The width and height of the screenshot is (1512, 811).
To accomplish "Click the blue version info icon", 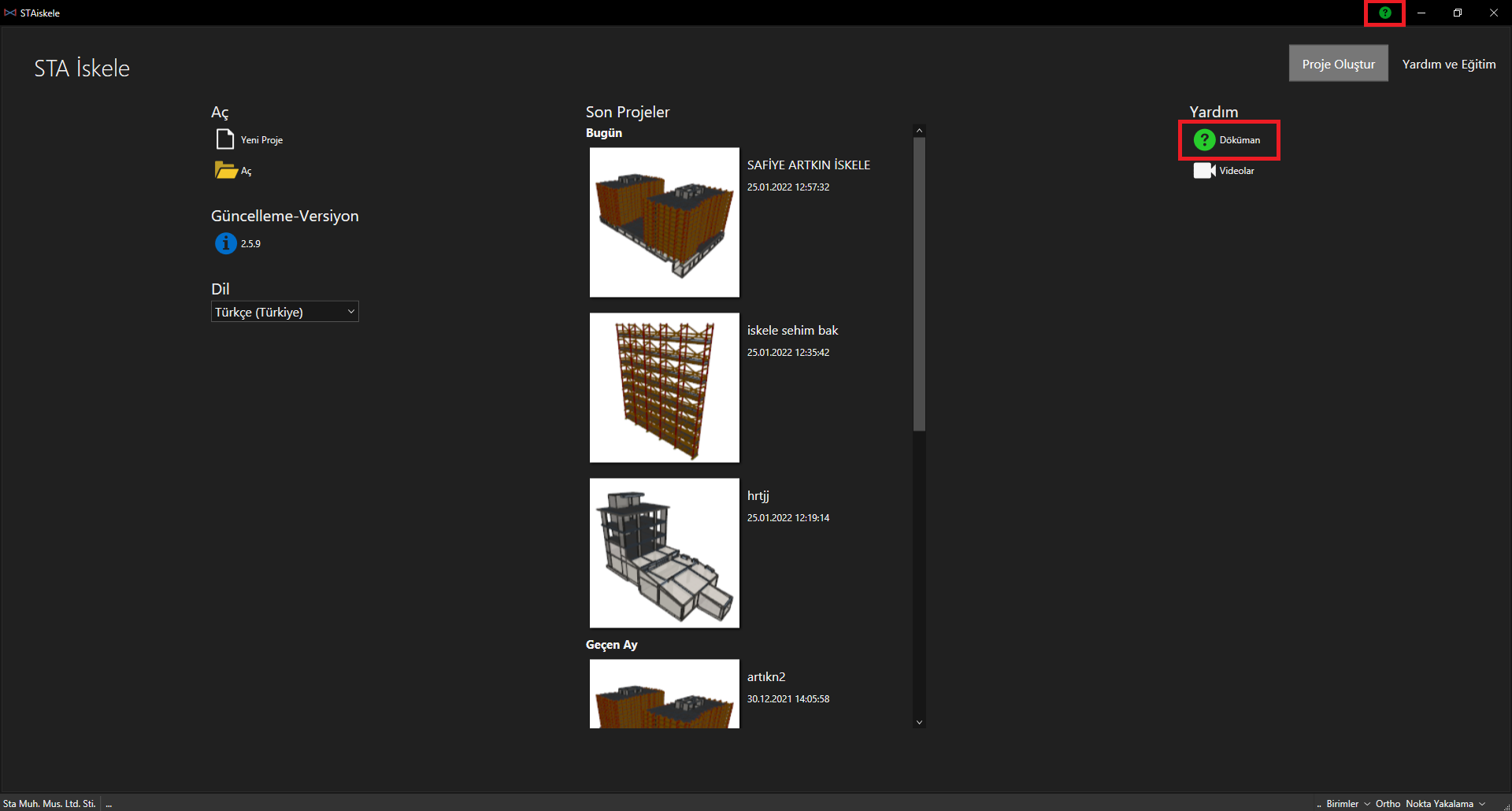I will click(226, 243).
